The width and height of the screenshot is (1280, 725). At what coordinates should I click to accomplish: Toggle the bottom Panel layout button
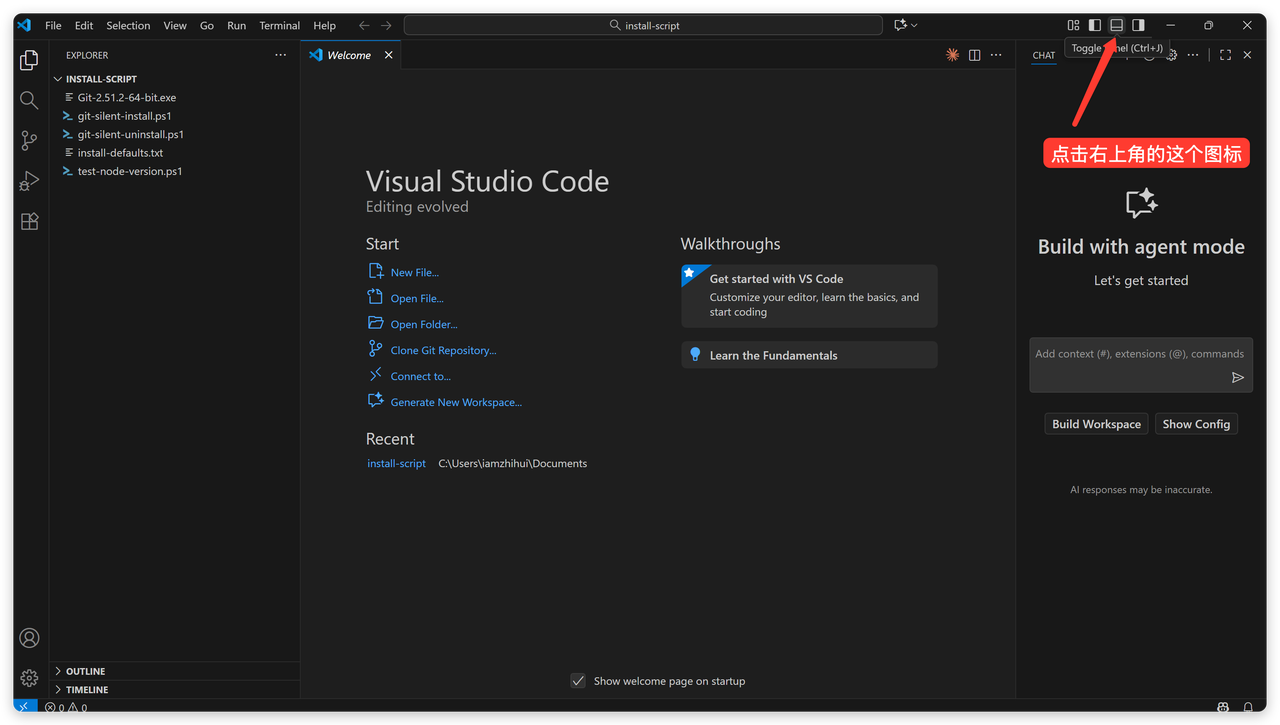[1117, 25]
